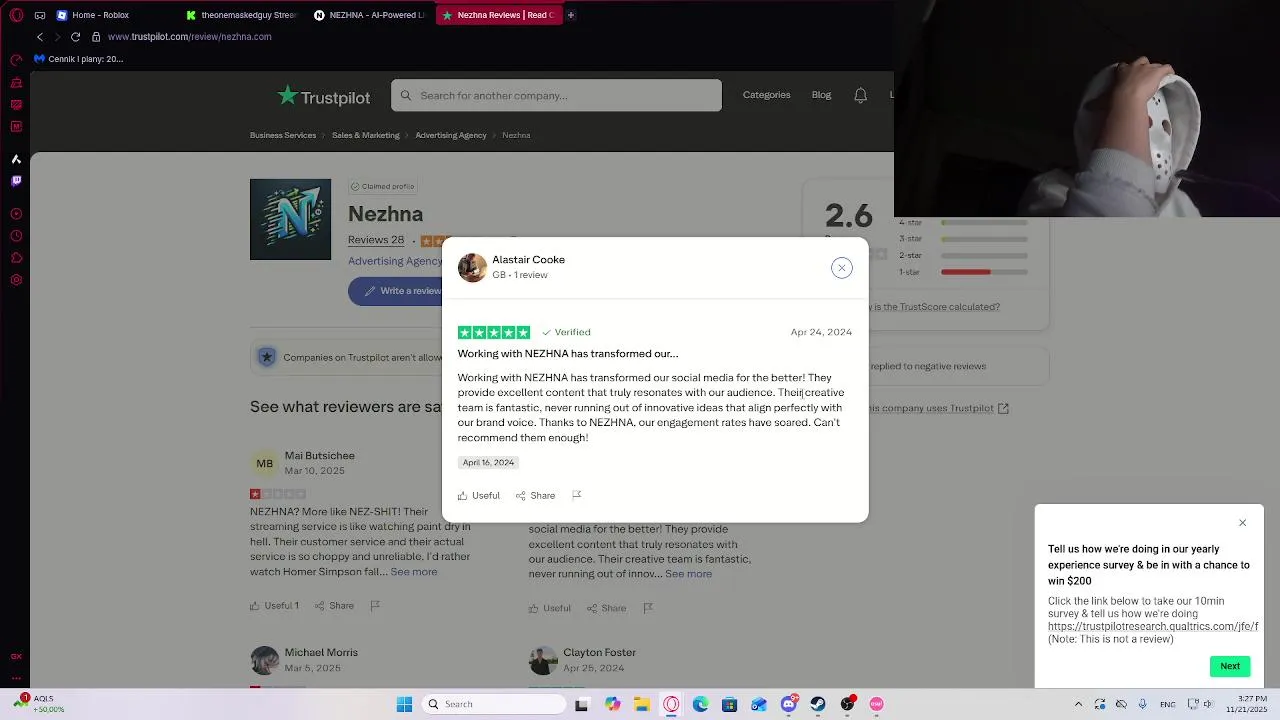Open Clayton Foster reviewer profile
This screenshot has height=720, width=1280.
pos(599,652)
